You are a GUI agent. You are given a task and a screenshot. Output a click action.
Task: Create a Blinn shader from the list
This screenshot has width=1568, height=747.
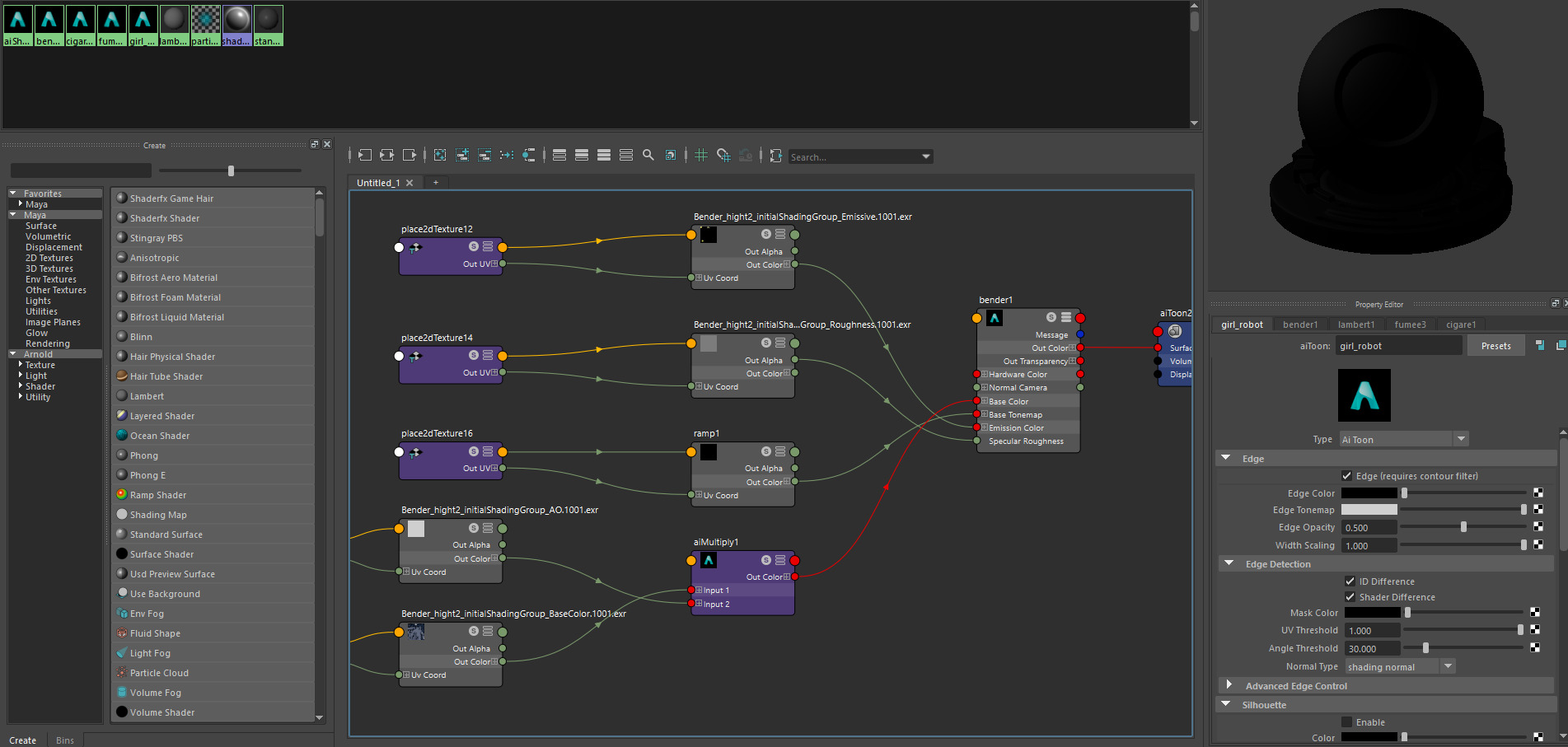pyautogui.click(x=213, y=337)
